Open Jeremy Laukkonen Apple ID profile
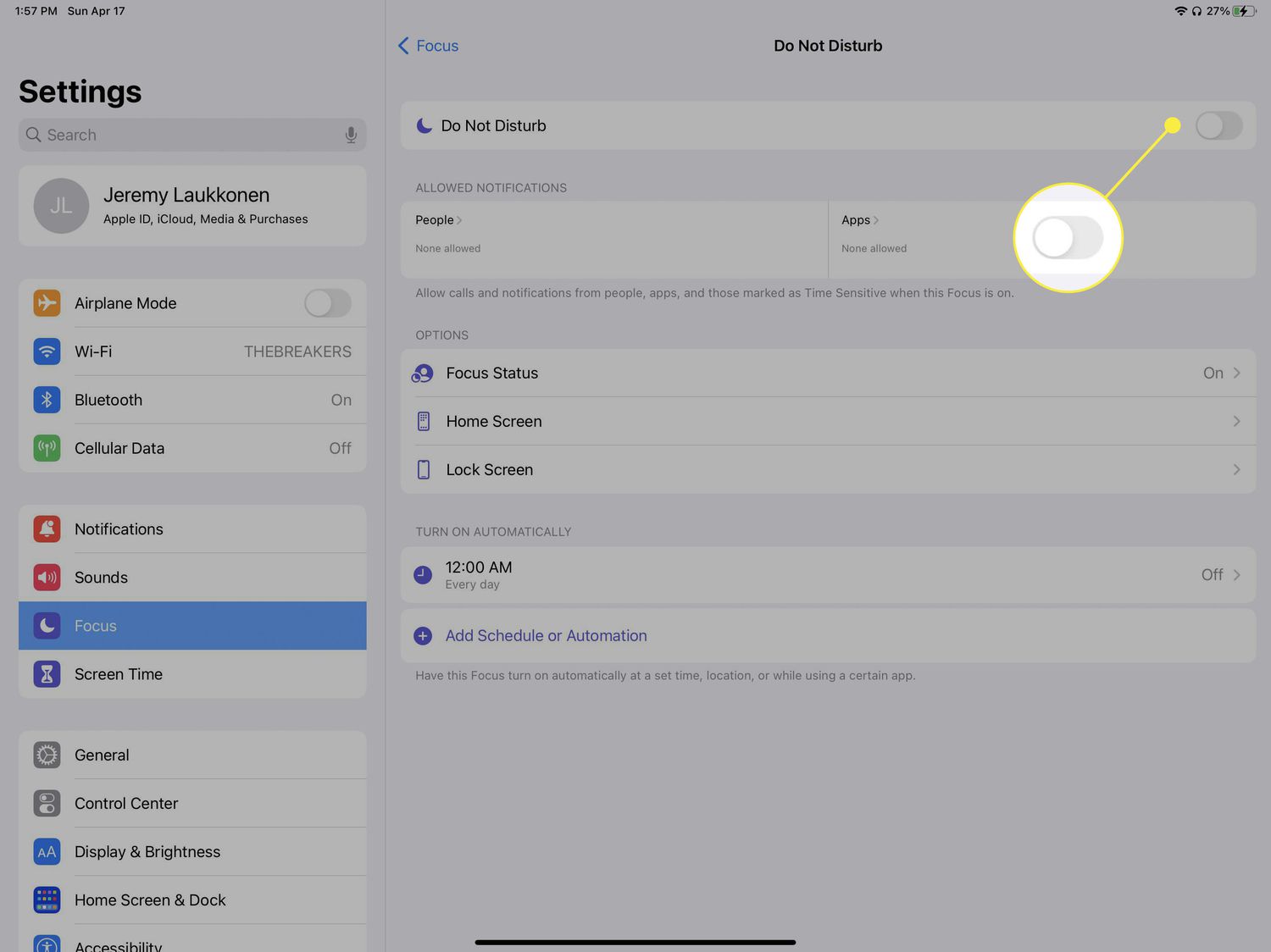 pyautogui.click(x=192, y=206)
